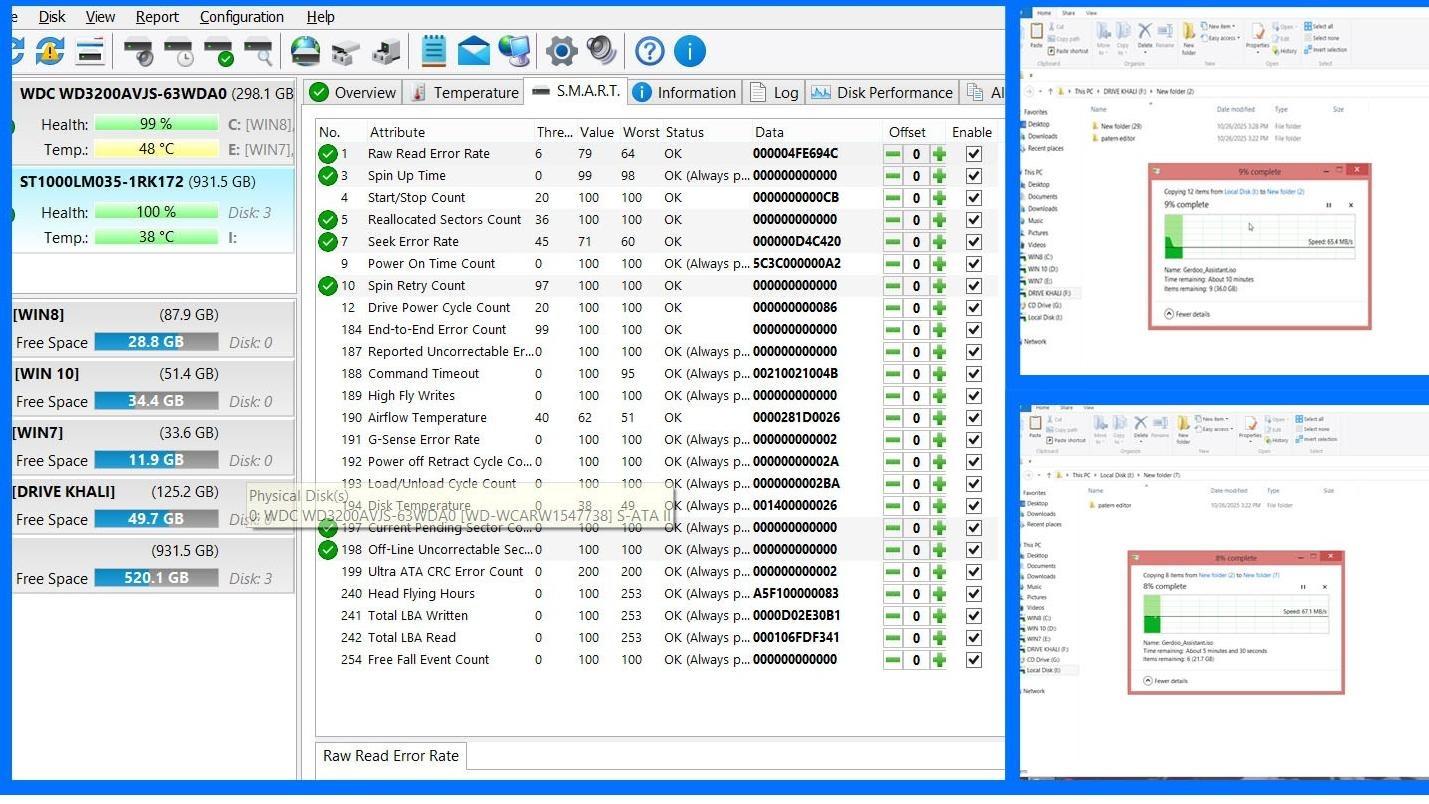Pause the upper 9% complete copy operation

(x=1329, y=205)
